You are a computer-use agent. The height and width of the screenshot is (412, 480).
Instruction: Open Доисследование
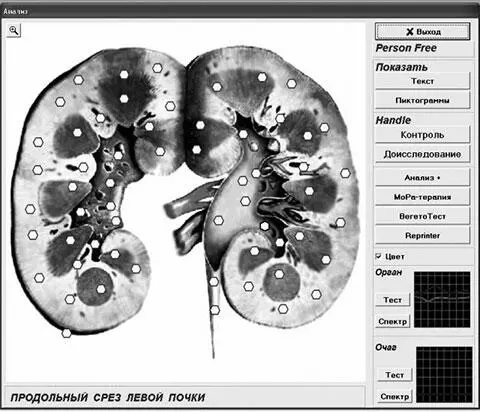423,154
